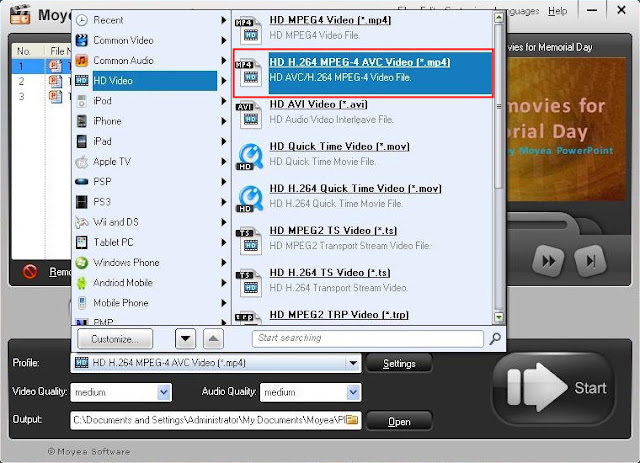This screenshot has width=640, height=463.
Task: Open the Profile dropdown list
Action: [x=353, y=363]
